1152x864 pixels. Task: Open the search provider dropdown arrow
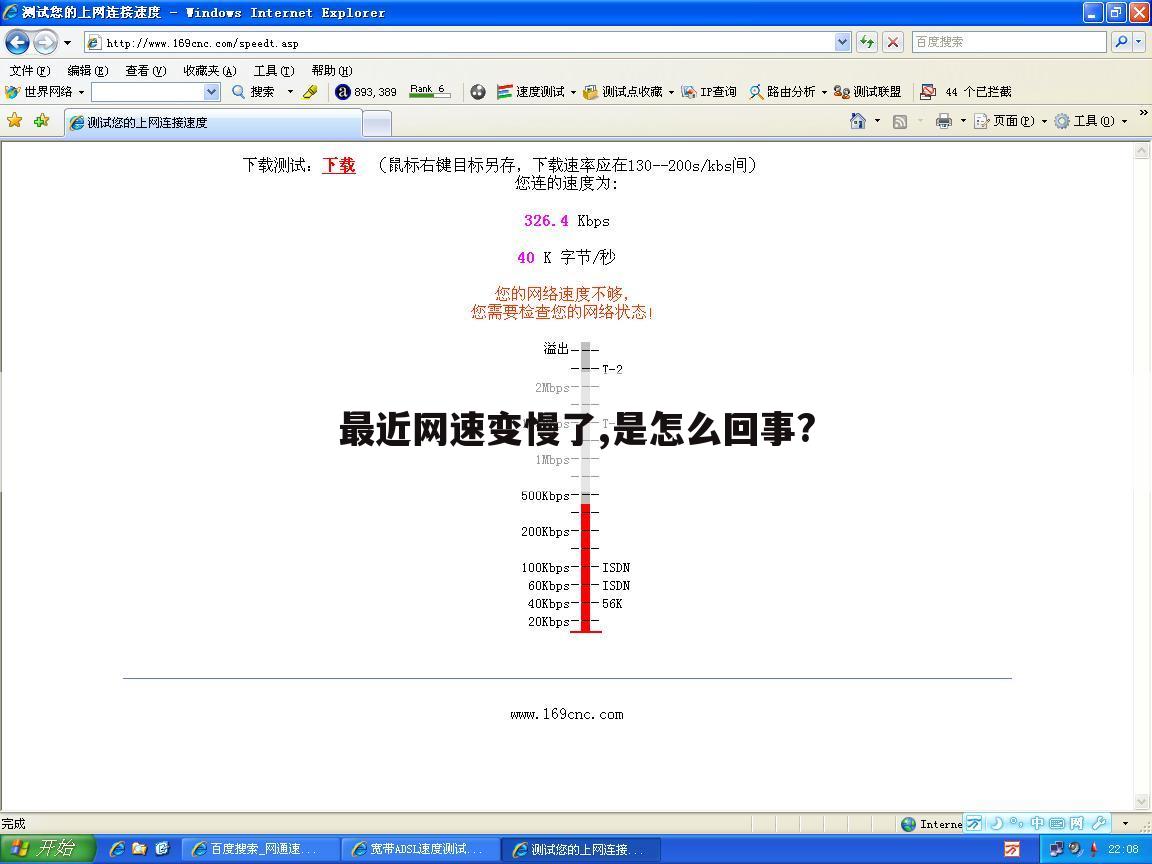[x=1139, y=42]
